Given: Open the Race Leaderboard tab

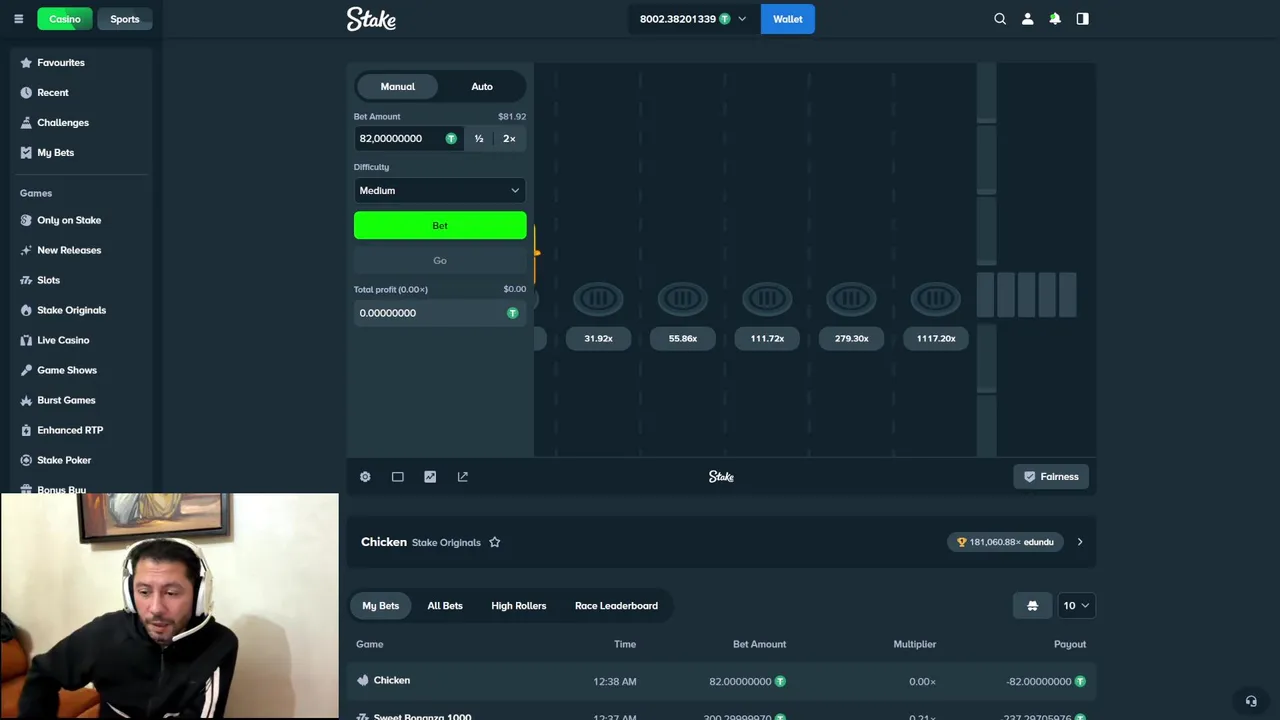Looking at the screenshot, I should [616, 605].
